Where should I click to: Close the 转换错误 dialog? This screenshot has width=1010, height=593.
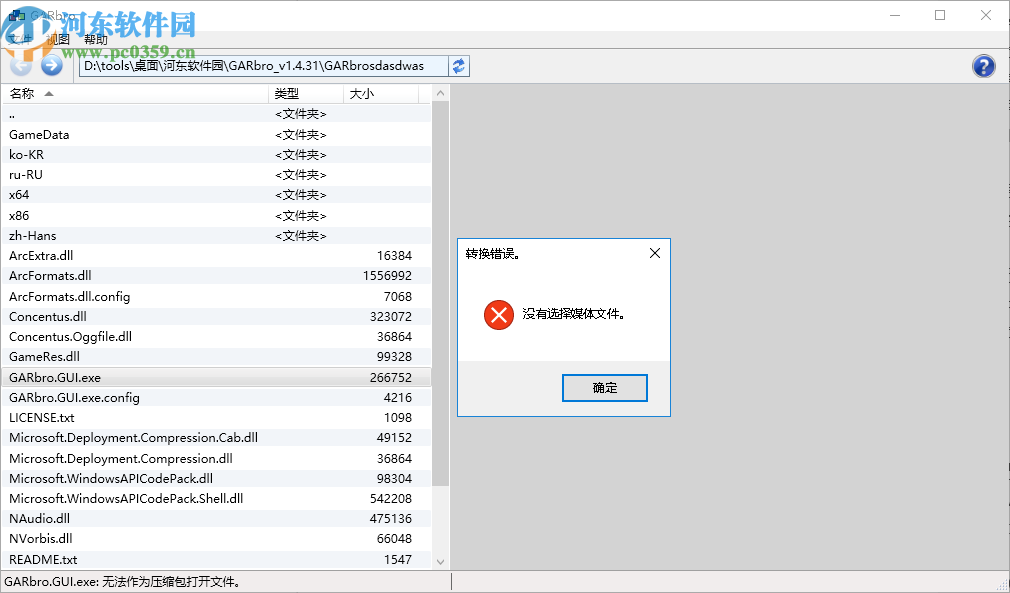[x=655, y=253]
